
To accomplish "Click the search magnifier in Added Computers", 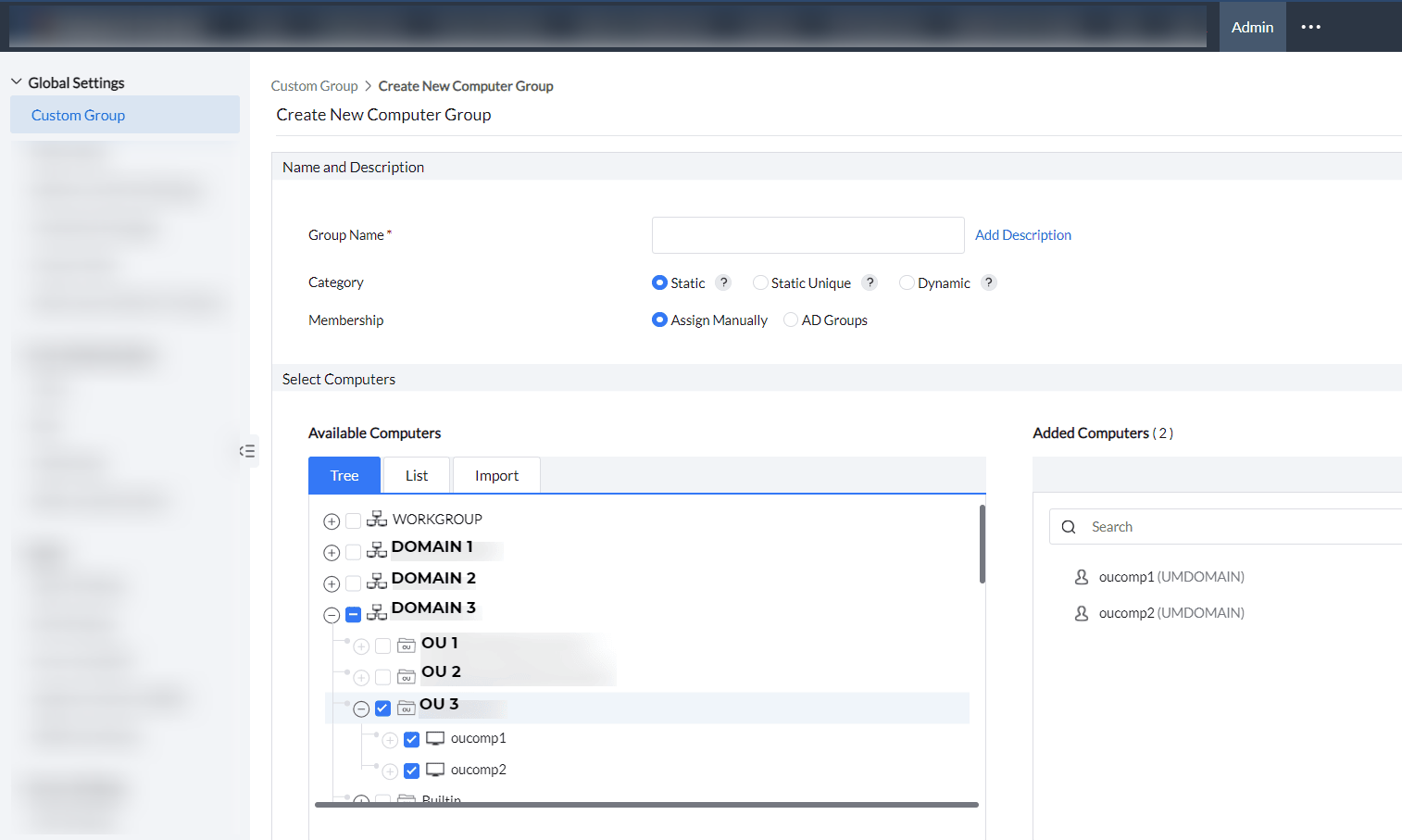I will coord(1069,526).
